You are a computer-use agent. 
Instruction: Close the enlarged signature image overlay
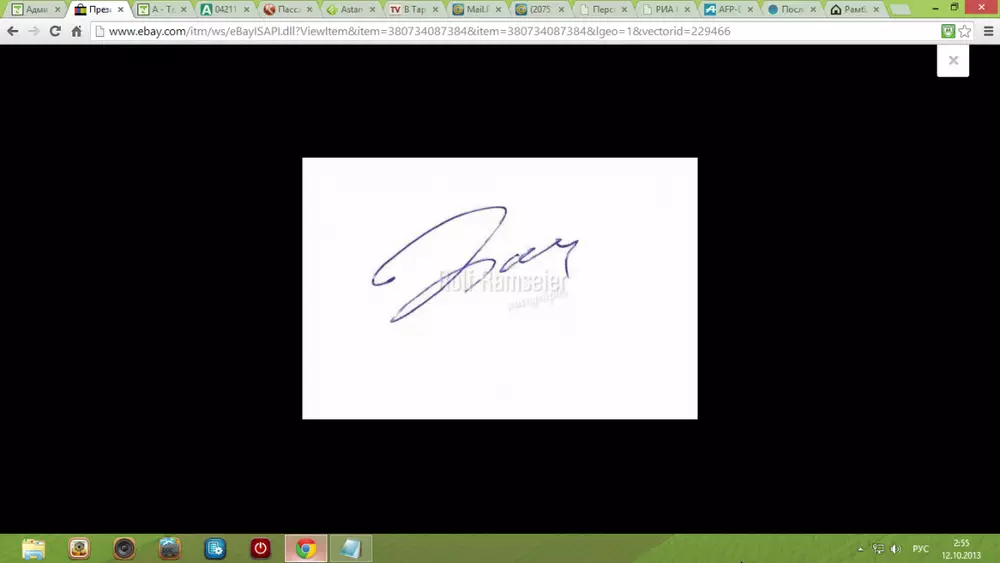[x=953, y=60]
